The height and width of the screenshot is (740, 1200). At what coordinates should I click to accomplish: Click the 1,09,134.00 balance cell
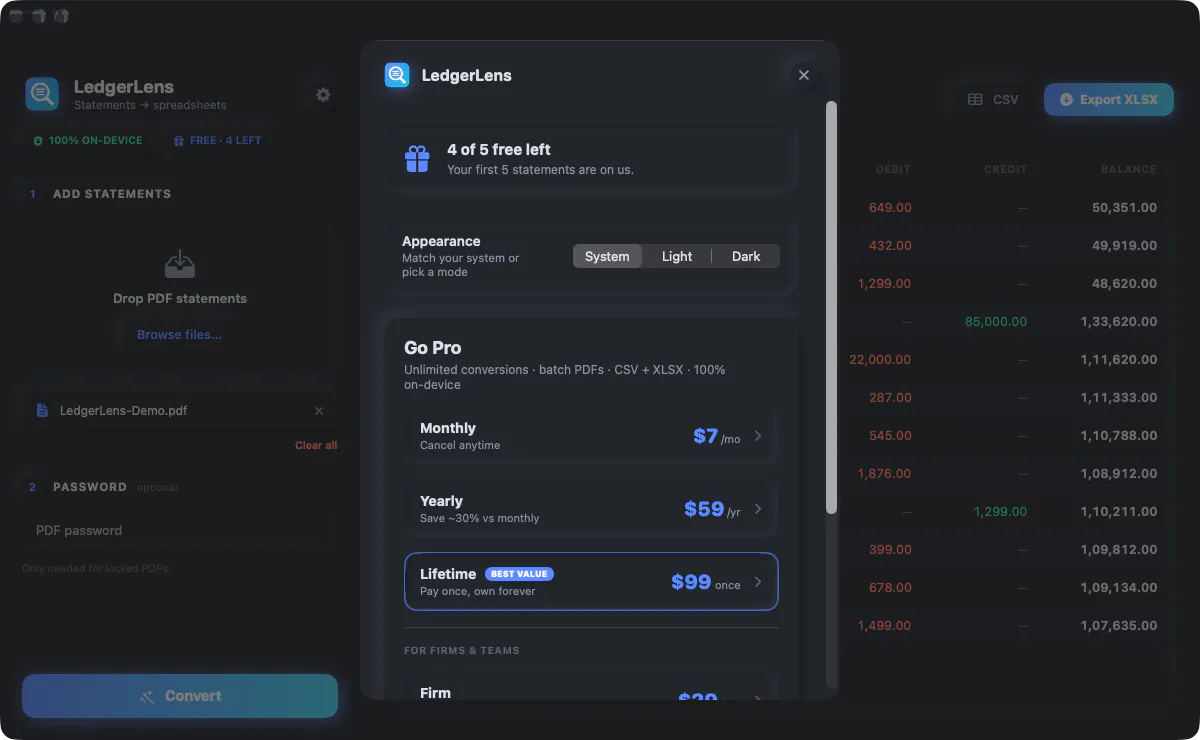click(1119, 588)
